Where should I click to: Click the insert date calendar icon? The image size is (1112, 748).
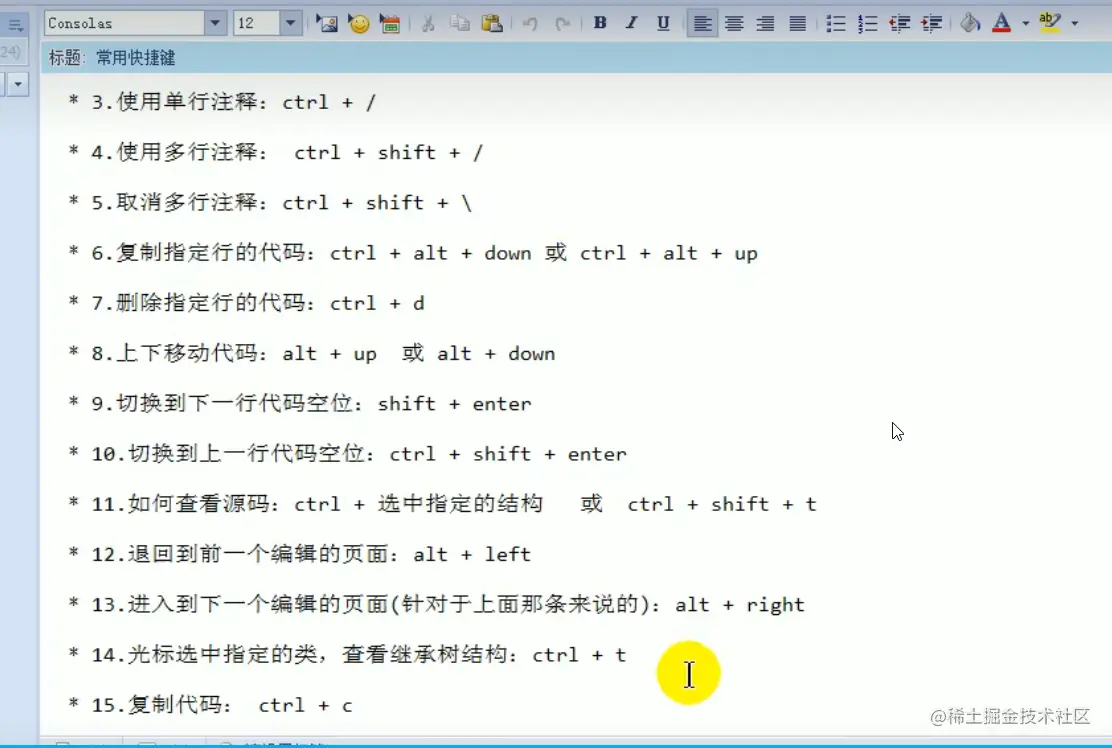(x=389, y=23)
